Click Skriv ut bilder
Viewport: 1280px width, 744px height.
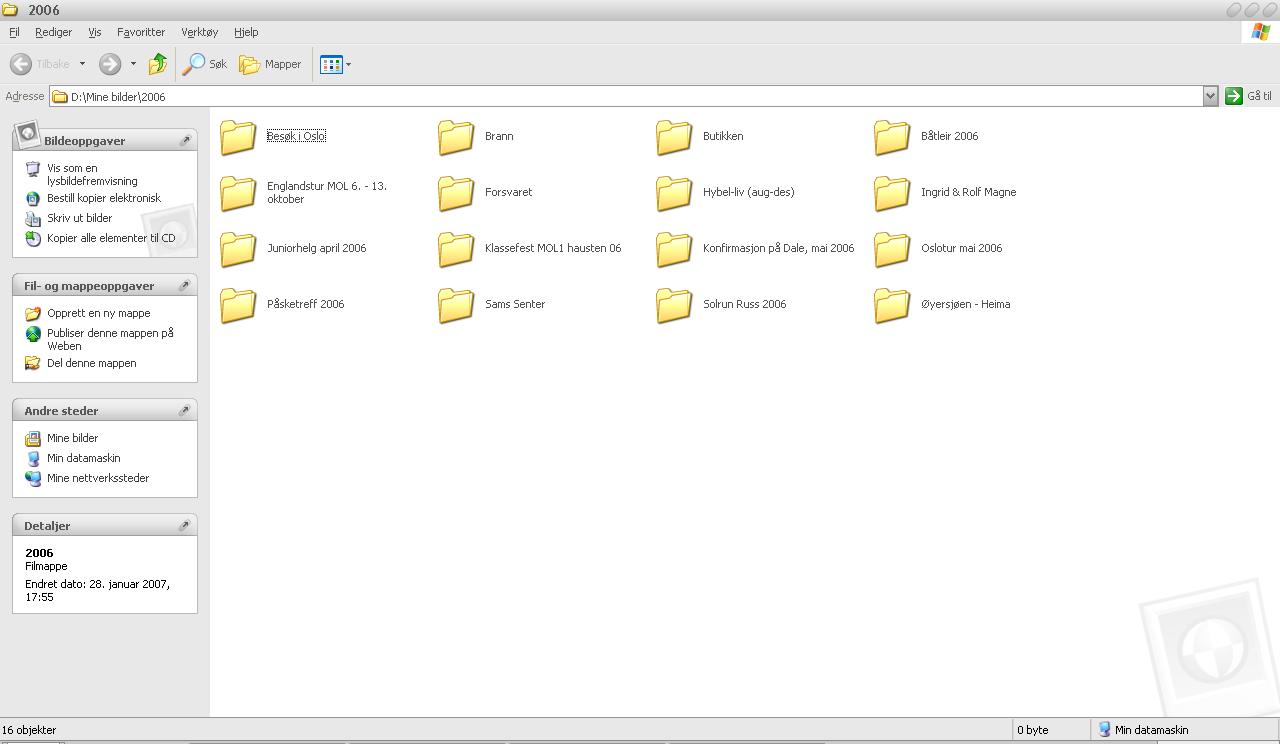pos(79,218)
